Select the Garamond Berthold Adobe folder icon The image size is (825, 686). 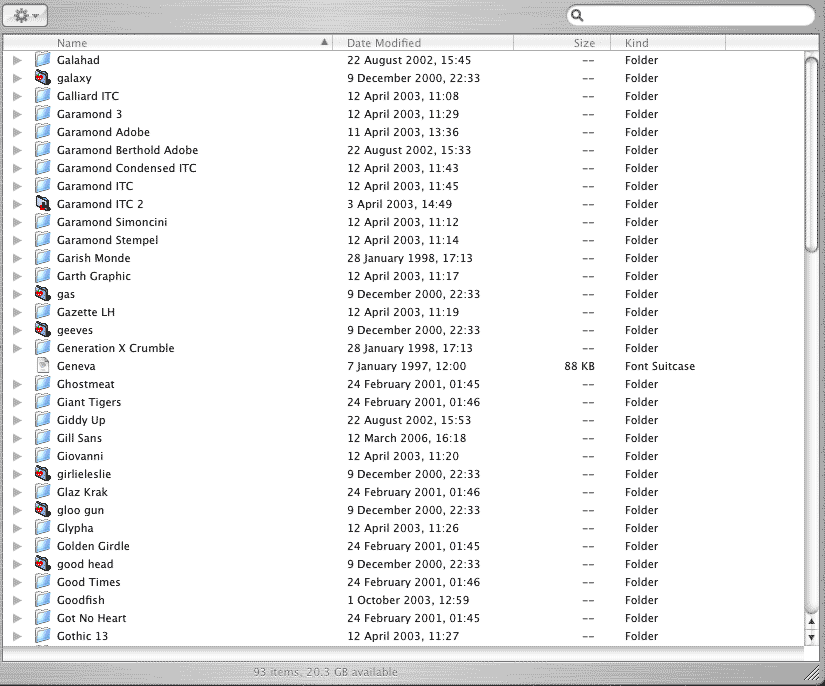pos(43,149)
